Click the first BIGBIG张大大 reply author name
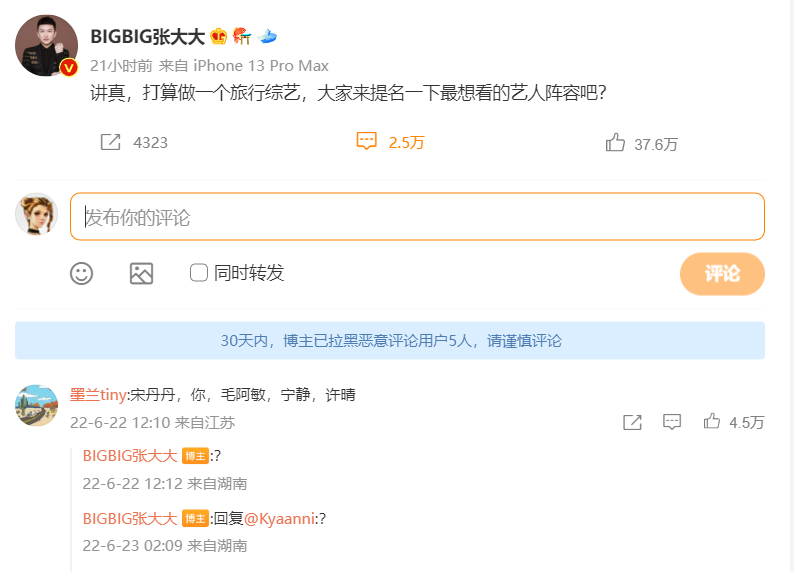This screenshot has width=794, height=572. coord(130,456)
